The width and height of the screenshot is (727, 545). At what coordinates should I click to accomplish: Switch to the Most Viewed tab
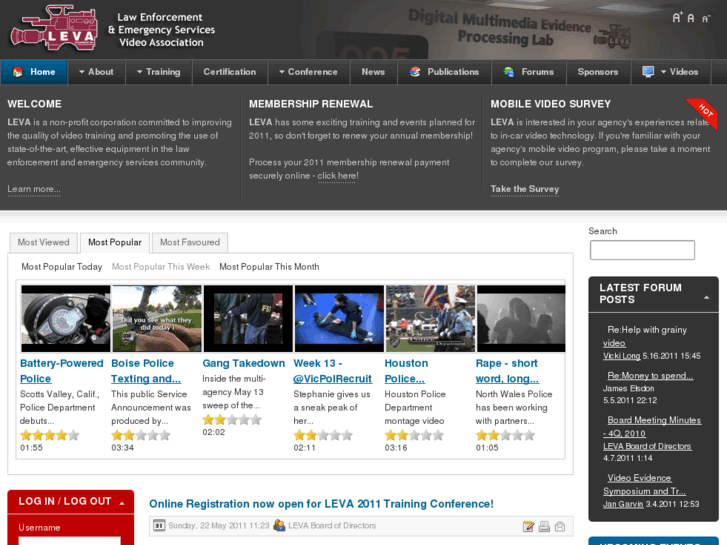(x=44, y=243)
